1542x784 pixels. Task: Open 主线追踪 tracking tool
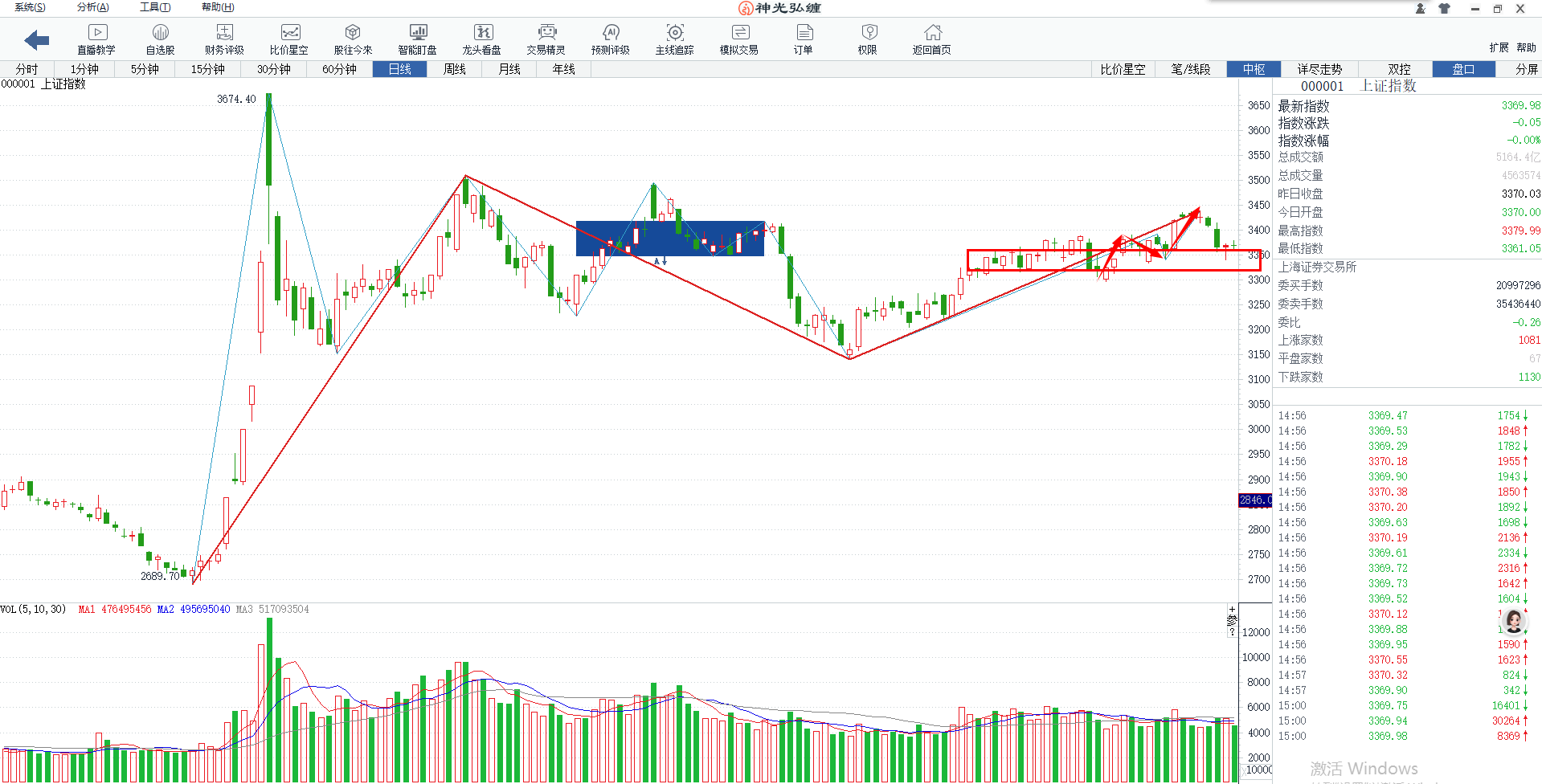point(674,39)
